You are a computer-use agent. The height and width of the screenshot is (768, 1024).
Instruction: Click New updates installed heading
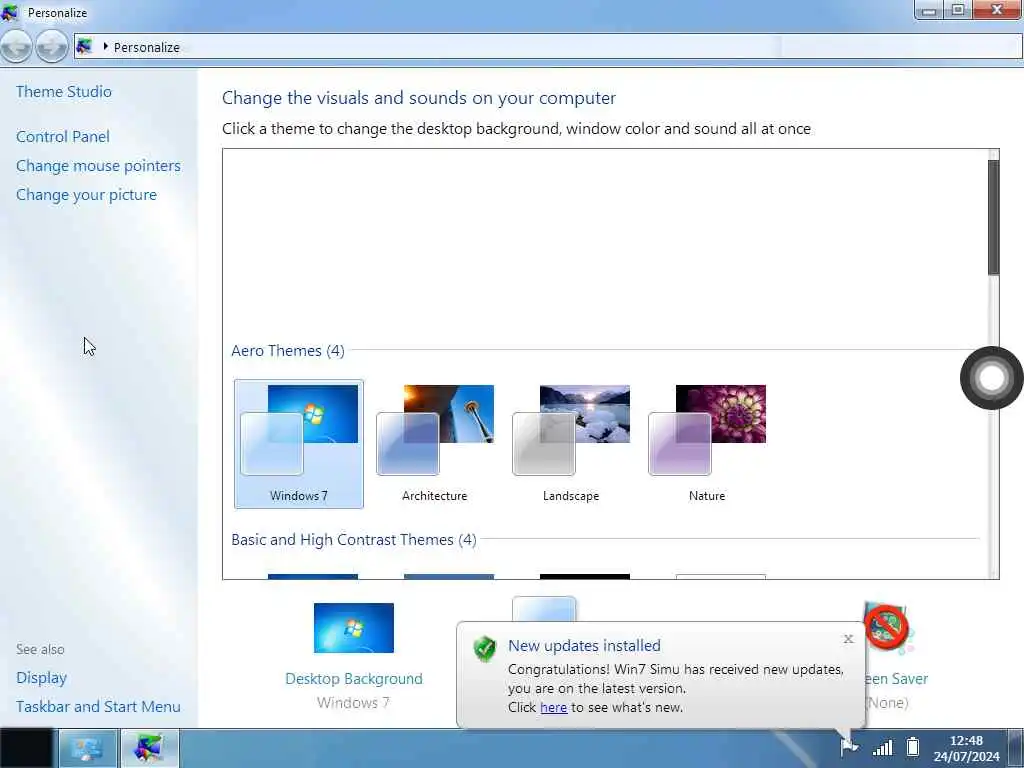[584, 645]
